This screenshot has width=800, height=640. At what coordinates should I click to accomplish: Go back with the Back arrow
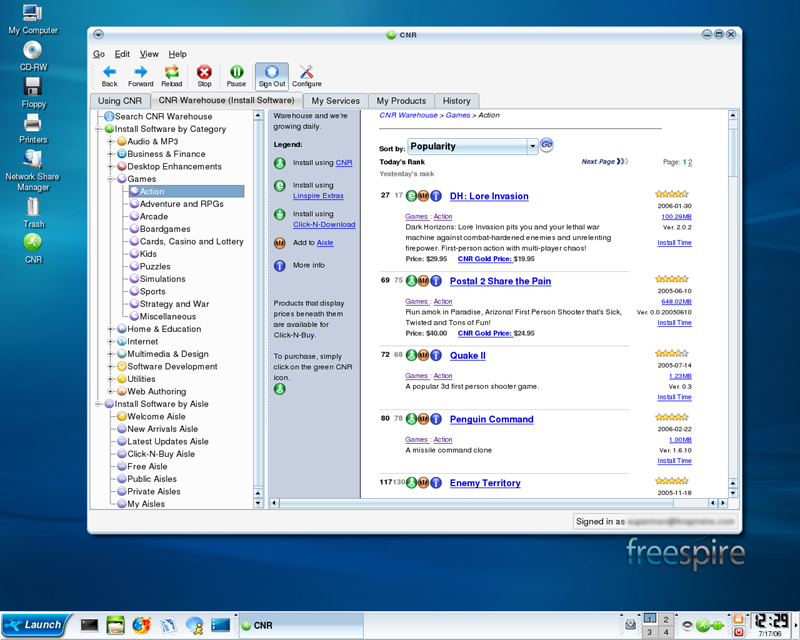pyautogui.click(x=109, y=76)
